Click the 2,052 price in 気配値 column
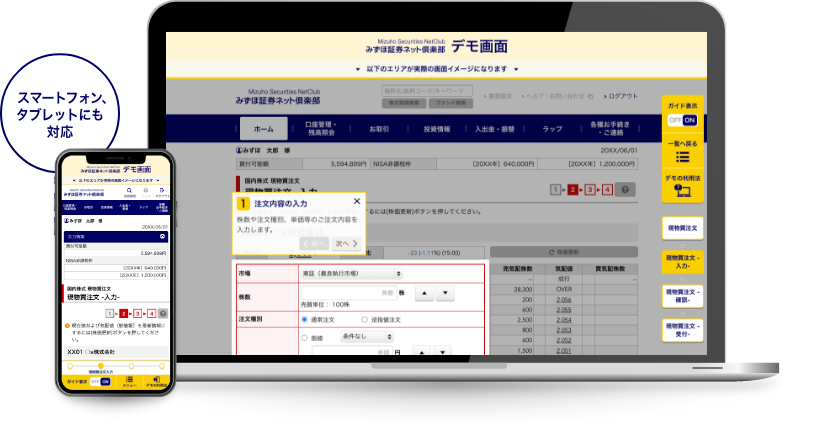This screenshot has height=429, width=833. pyautogui.click(x=564, y=340)
